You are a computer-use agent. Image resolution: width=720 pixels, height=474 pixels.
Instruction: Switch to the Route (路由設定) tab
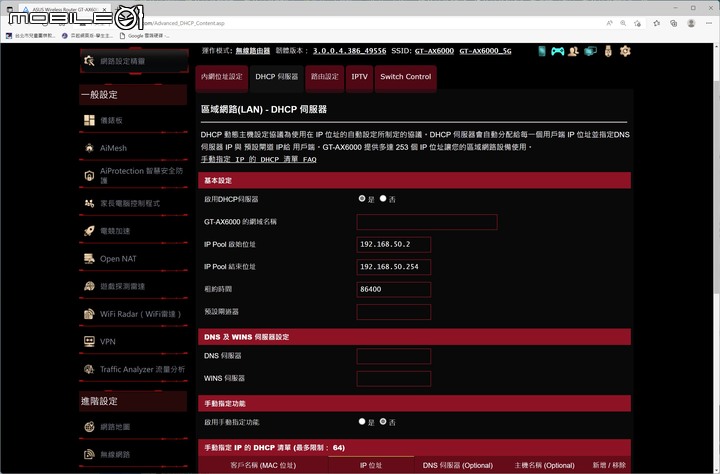click(325, 78)
